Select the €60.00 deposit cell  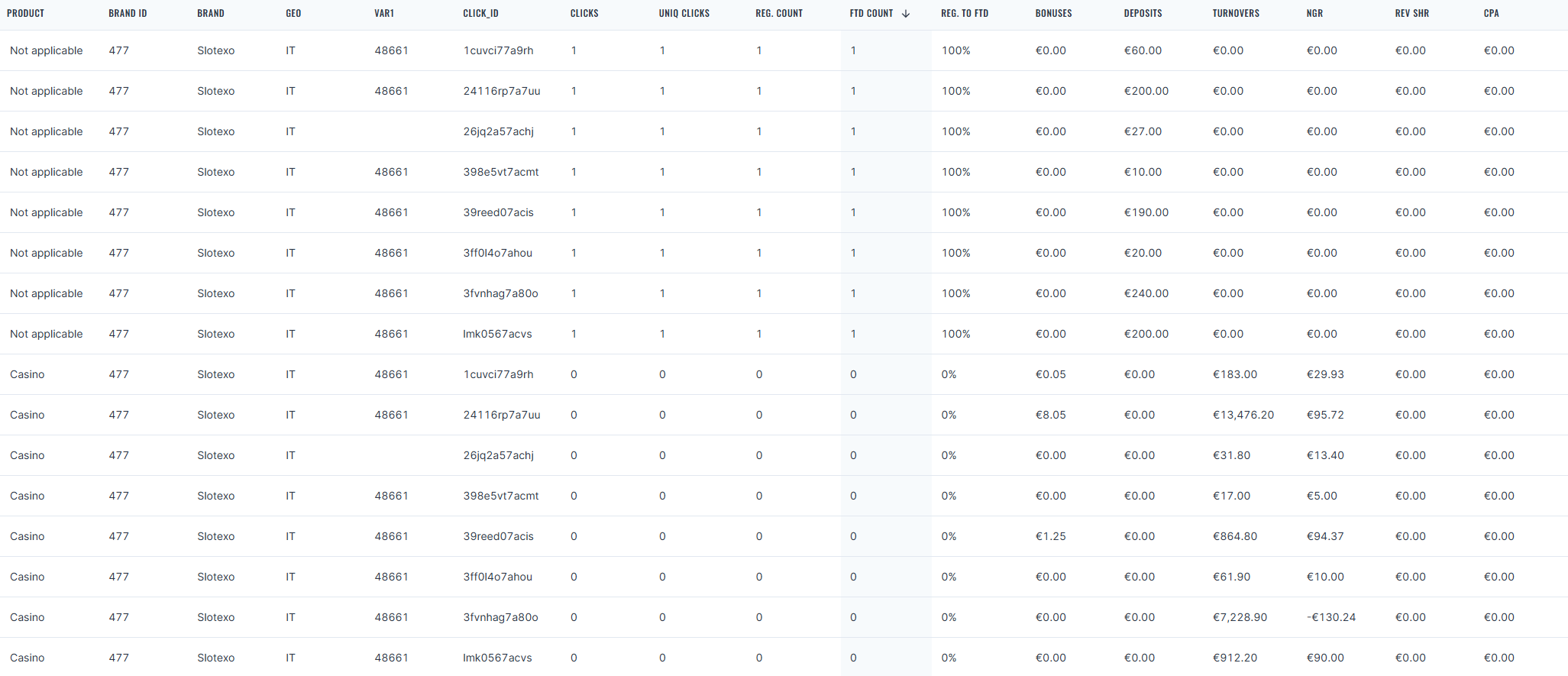coord(1143,50)
